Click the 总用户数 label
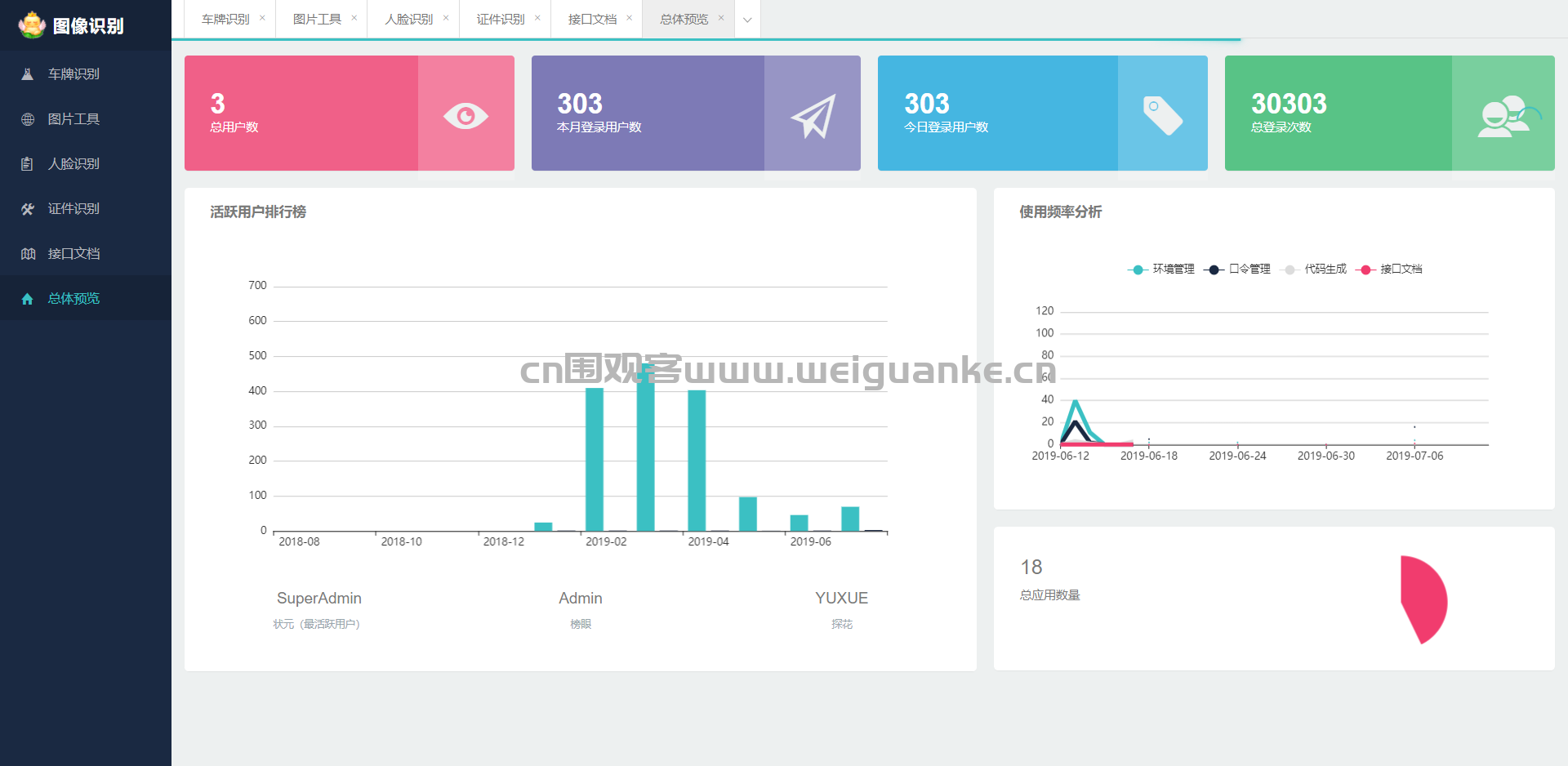The image size is (1568, 766). pos(234,127)
